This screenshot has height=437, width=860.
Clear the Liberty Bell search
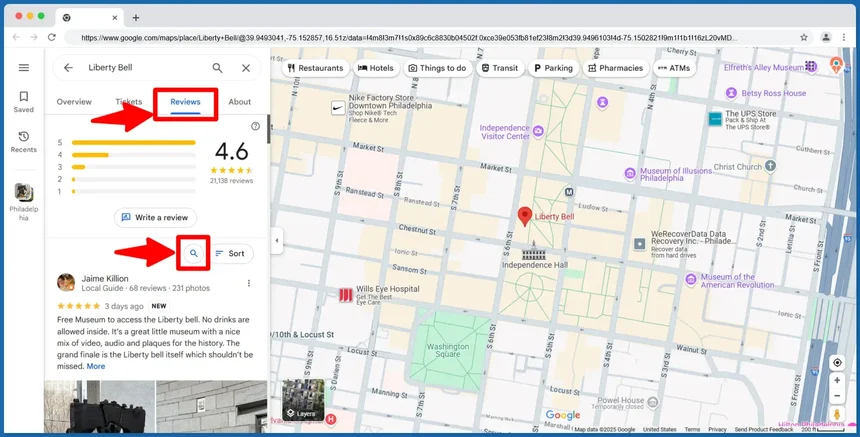pos(246,68)
